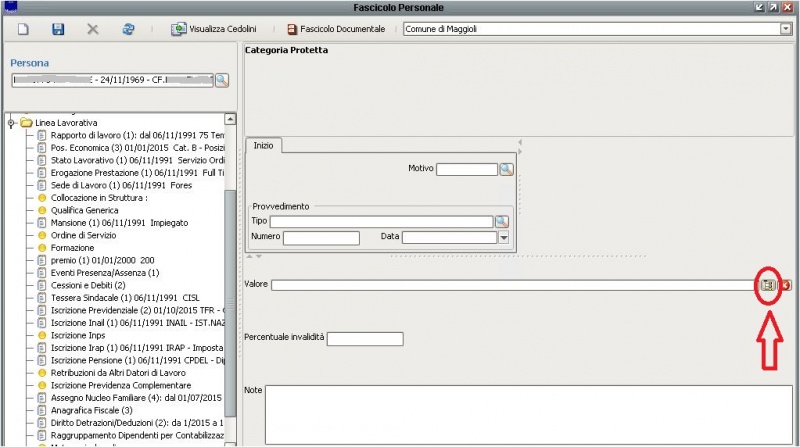Open the Provvedimento Tipo lookup magnifier
The height and width of the screenshot is (447, 800).
[x=502, y=221]
